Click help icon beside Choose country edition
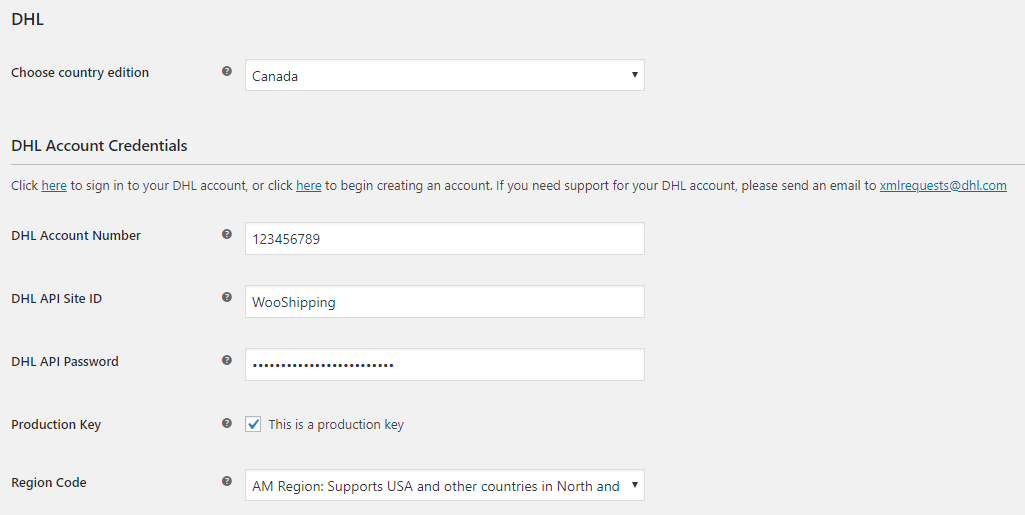1025x515 pixels. [227, 72]
